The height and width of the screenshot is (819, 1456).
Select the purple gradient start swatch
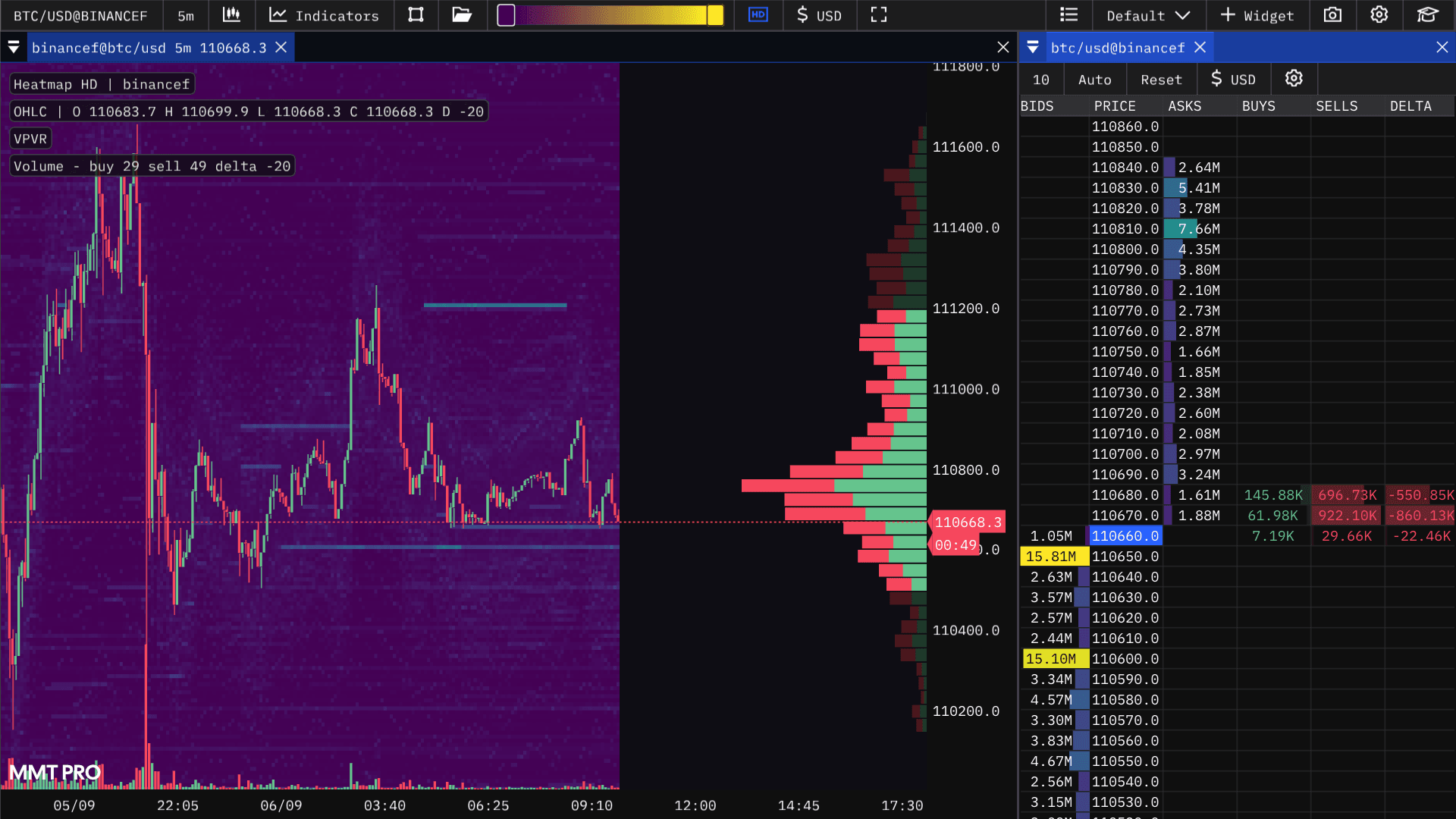coord(506,15)
